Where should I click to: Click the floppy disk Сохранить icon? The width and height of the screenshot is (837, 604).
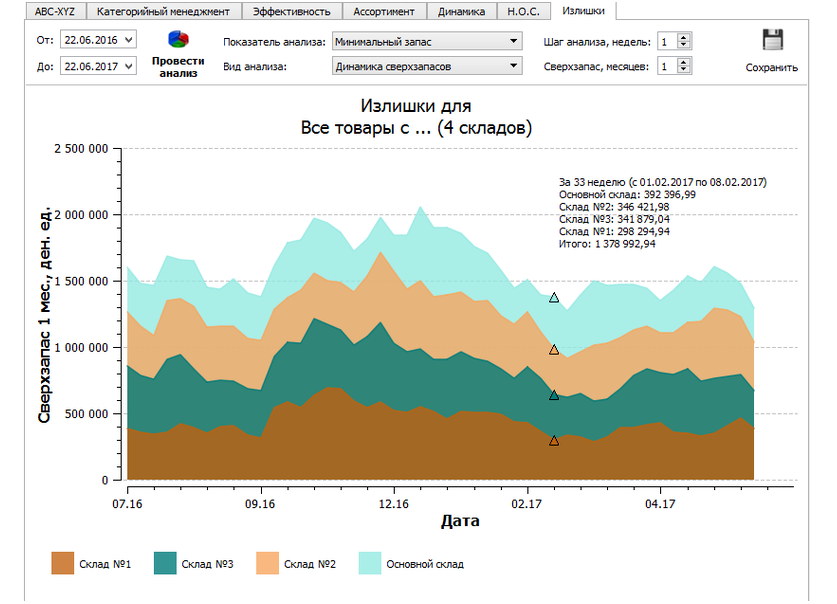tap(771, 38)
